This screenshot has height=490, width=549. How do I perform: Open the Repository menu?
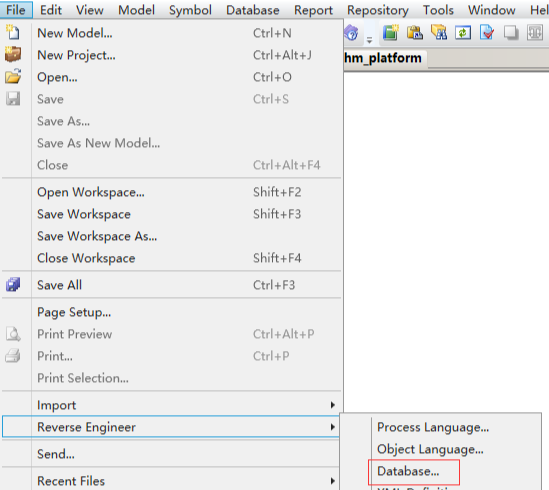(377, 10)
